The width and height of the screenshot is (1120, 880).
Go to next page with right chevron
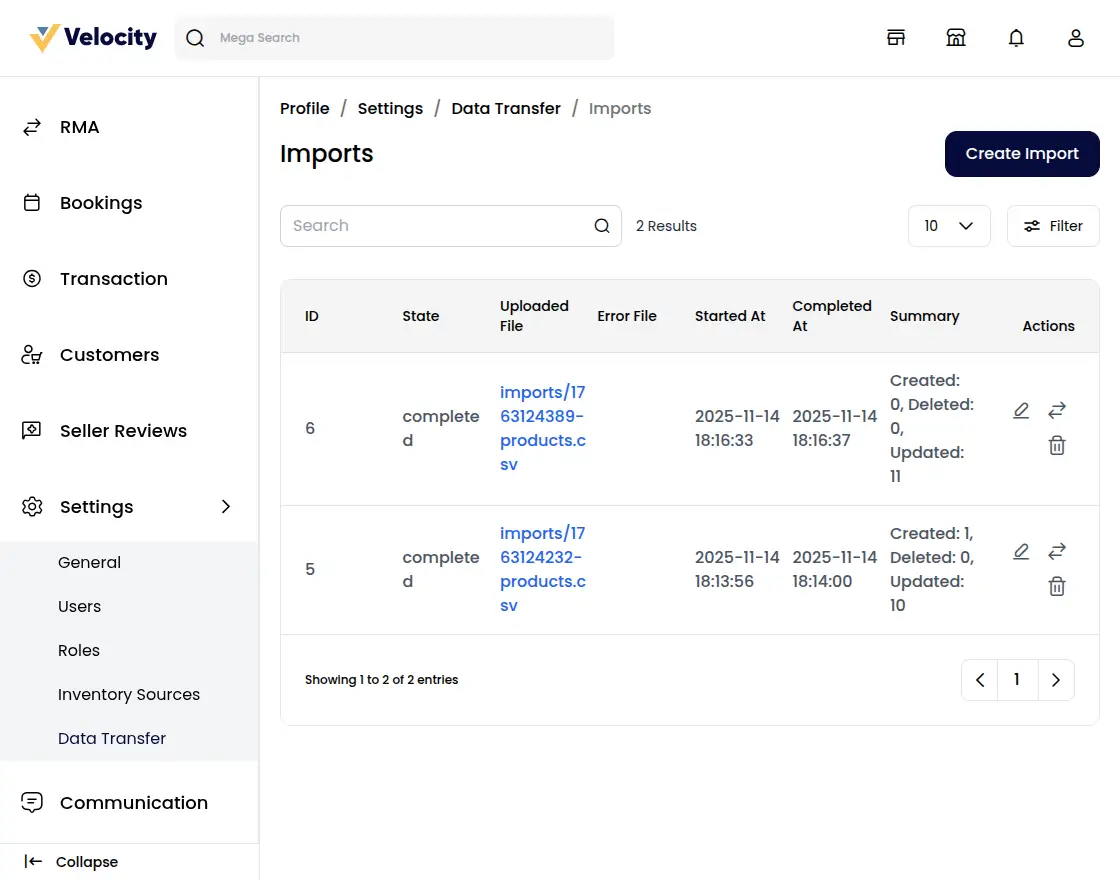point(1056,679)
